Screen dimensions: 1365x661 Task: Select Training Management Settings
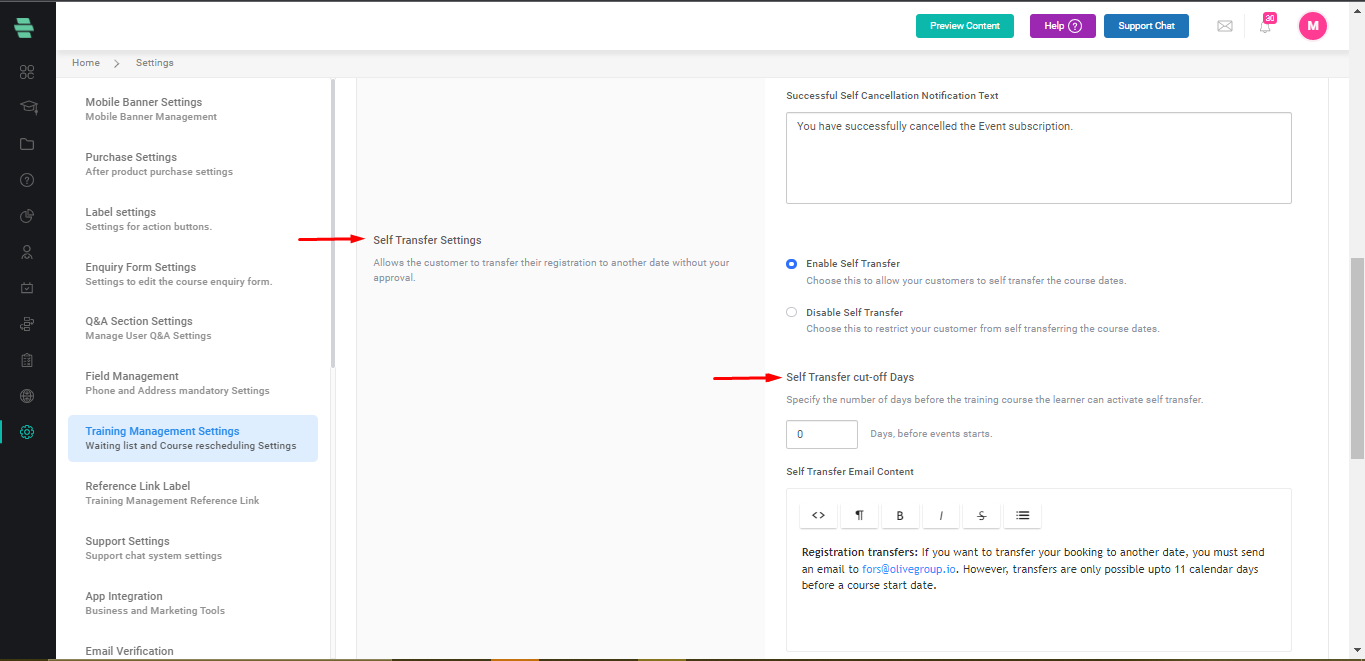(193, 438)
